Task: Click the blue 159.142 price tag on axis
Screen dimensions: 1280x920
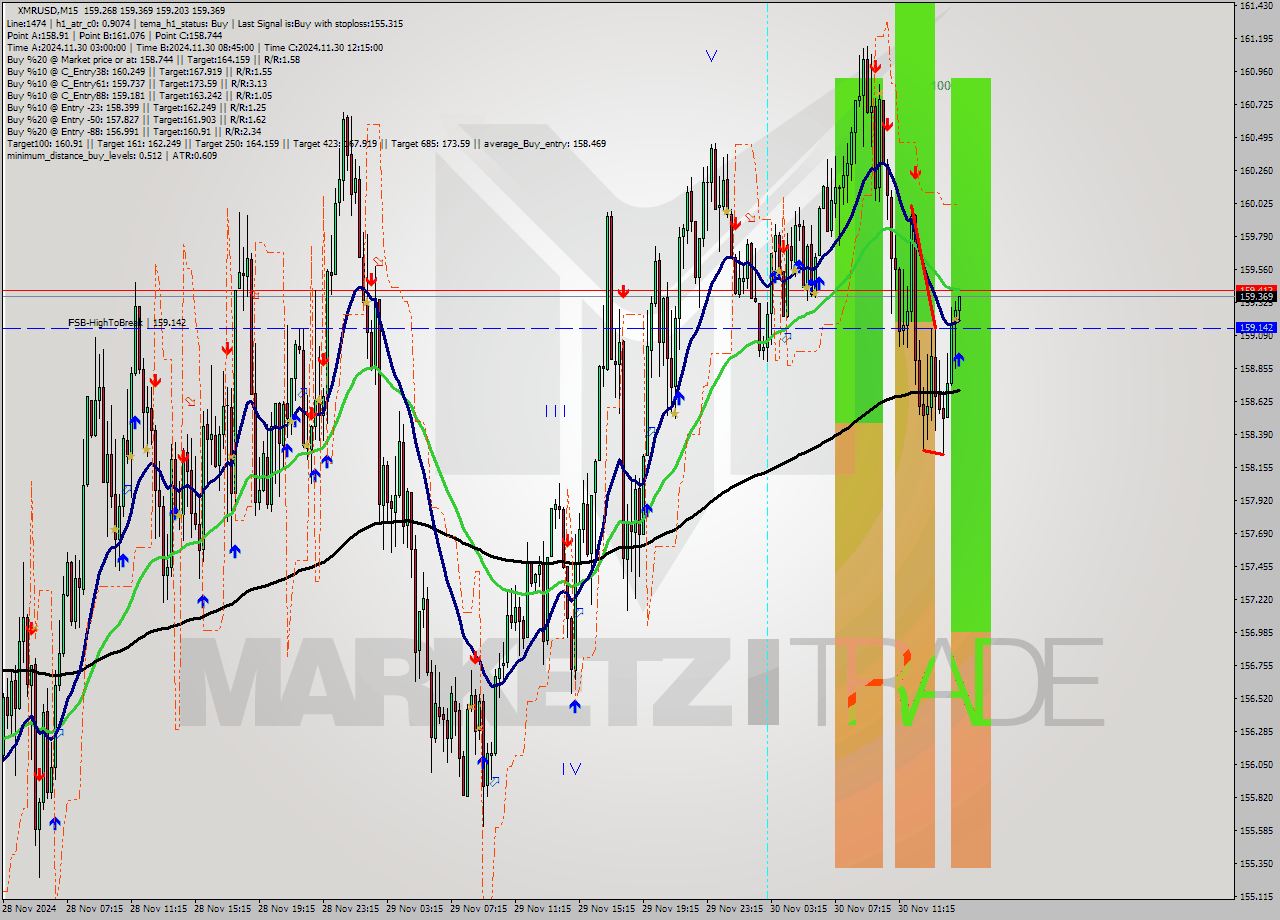Action: click(1256, 327)
